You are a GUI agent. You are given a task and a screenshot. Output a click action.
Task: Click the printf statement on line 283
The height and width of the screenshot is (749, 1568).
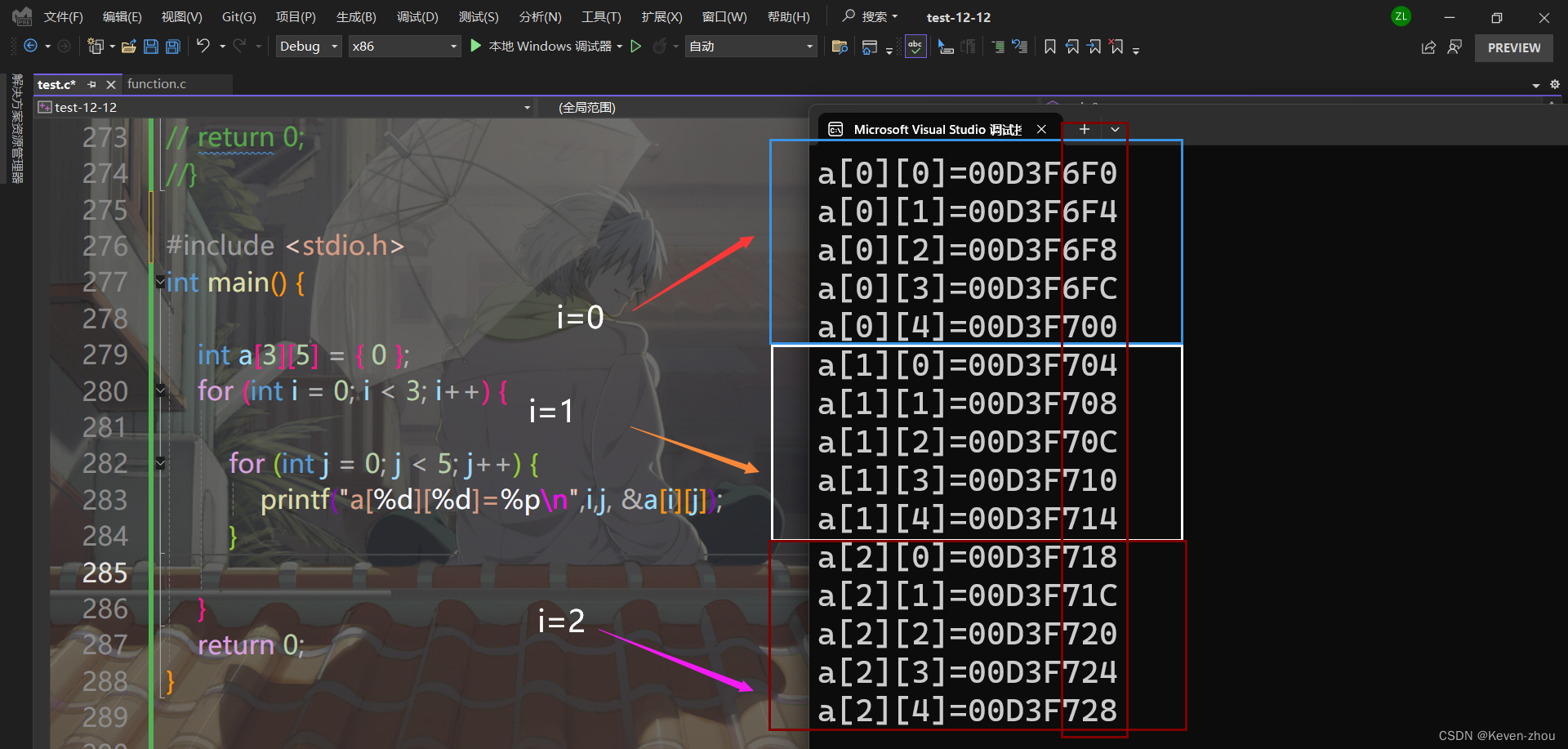tap(492, 500)
